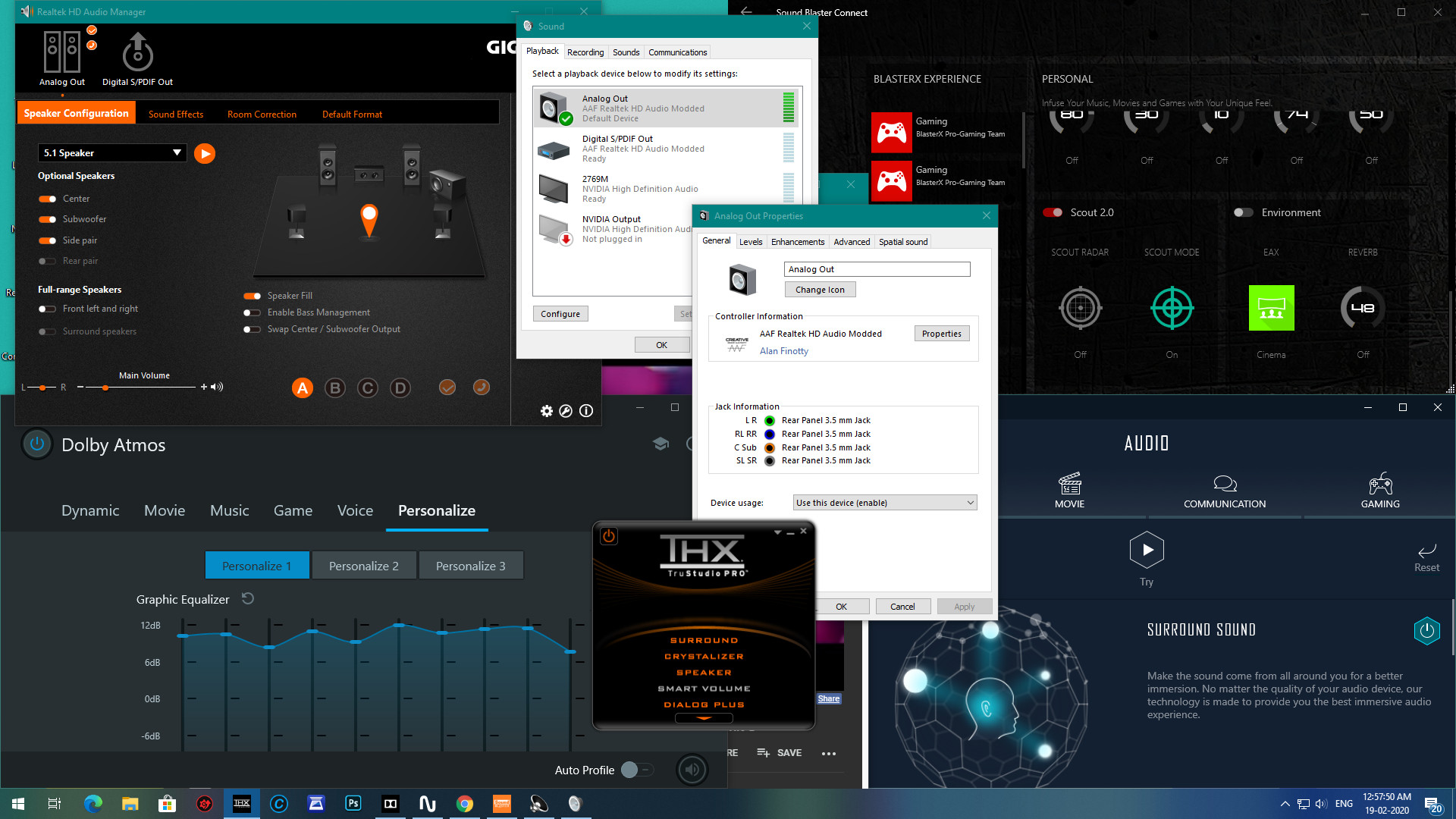Expand the THX panel bottom arrow
The height and width of the screenshot is (819, 1456).
click(704, 717)
